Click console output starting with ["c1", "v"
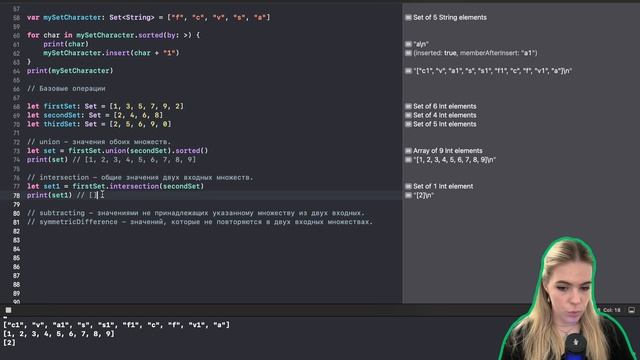This screenshot has width=640, height=360. pos(116,325)
